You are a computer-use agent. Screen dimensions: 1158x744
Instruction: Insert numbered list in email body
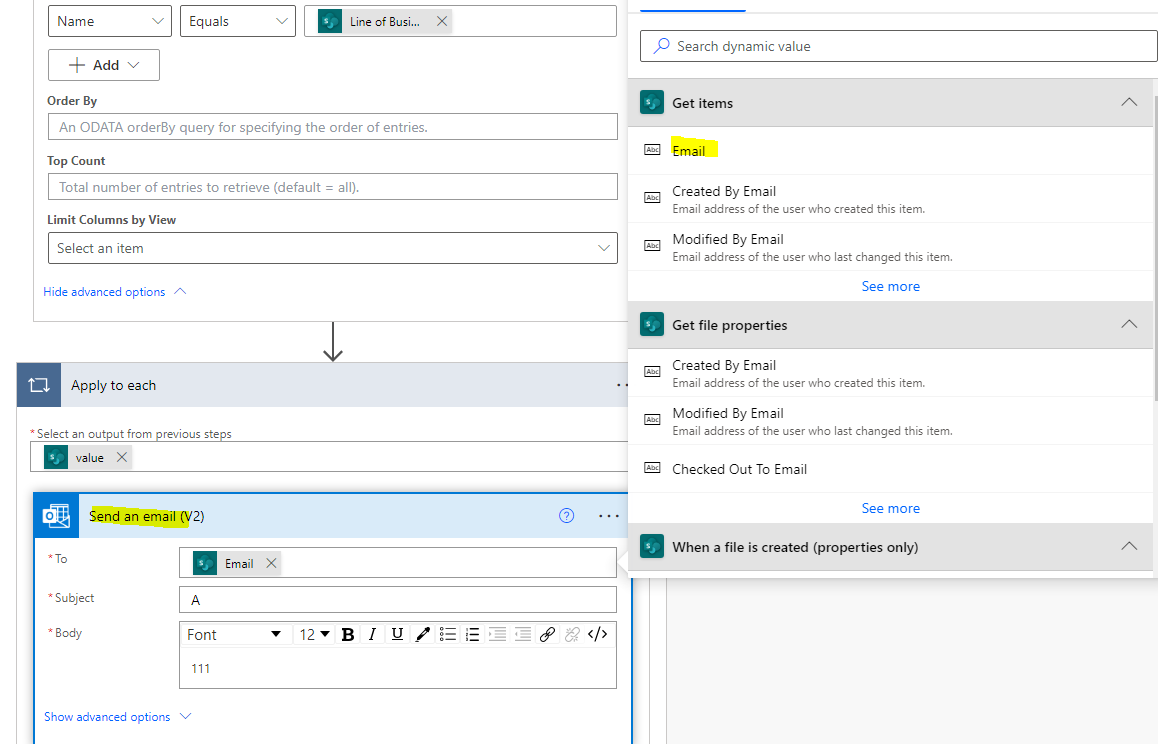[473, 635]
